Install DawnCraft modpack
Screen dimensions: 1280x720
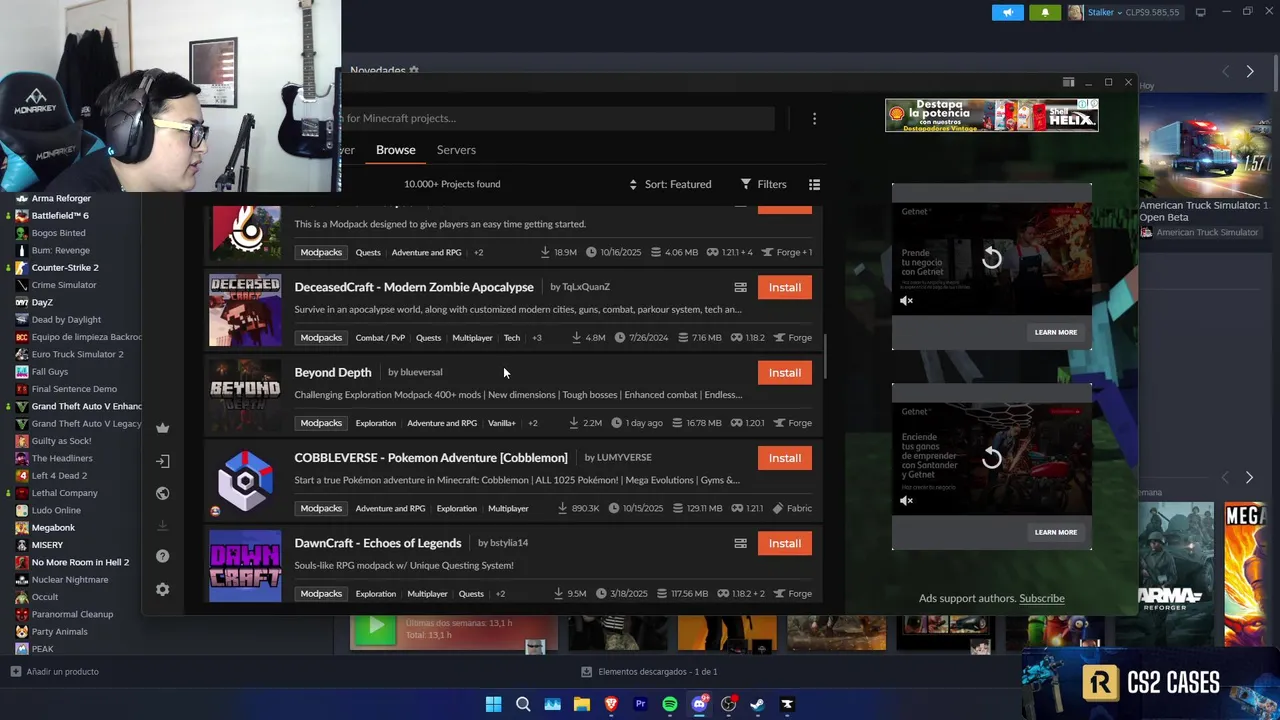[x=785, y=543]
